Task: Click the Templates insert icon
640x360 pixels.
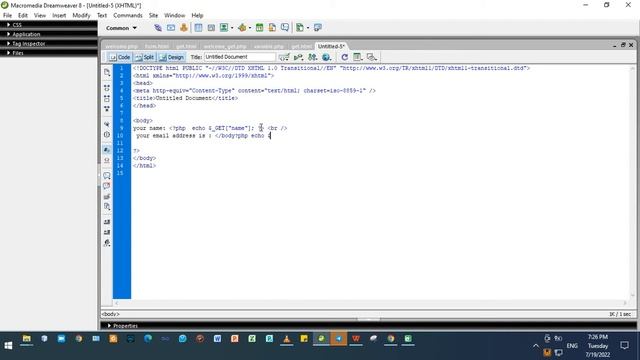Action: (x=300, y=28)
